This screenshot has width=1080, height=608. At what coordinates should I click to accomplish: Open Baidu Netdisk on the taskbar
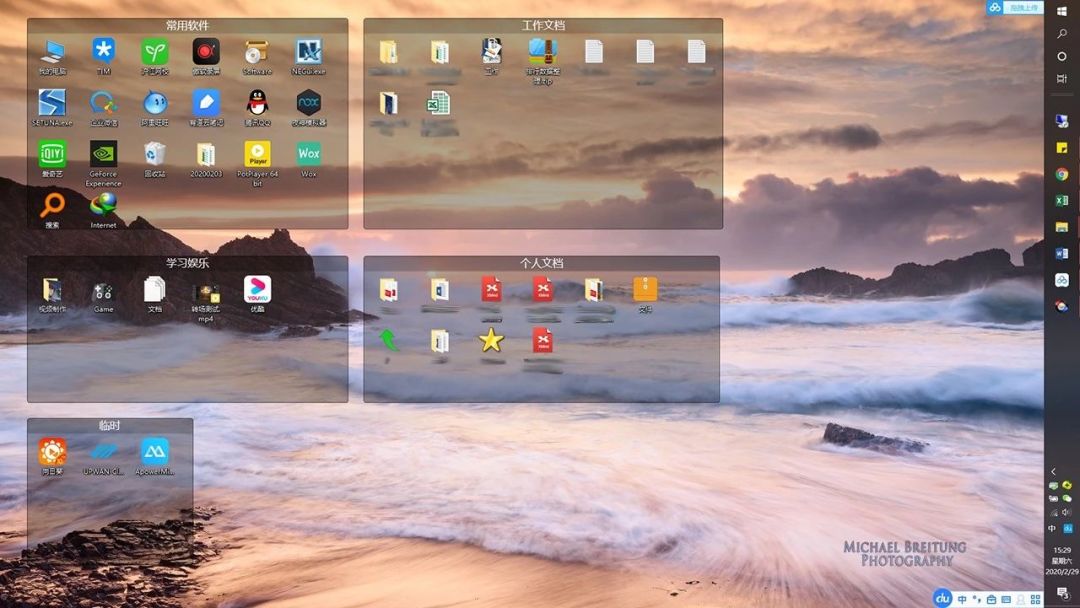click(1061, 280)
